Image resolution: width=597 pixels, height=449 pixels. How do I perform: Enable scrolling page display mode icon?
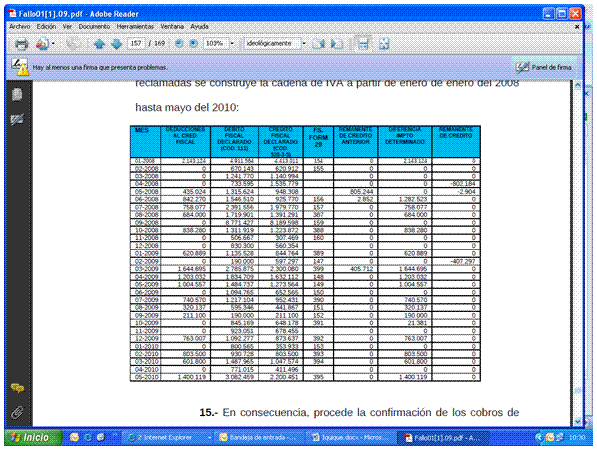363,43
